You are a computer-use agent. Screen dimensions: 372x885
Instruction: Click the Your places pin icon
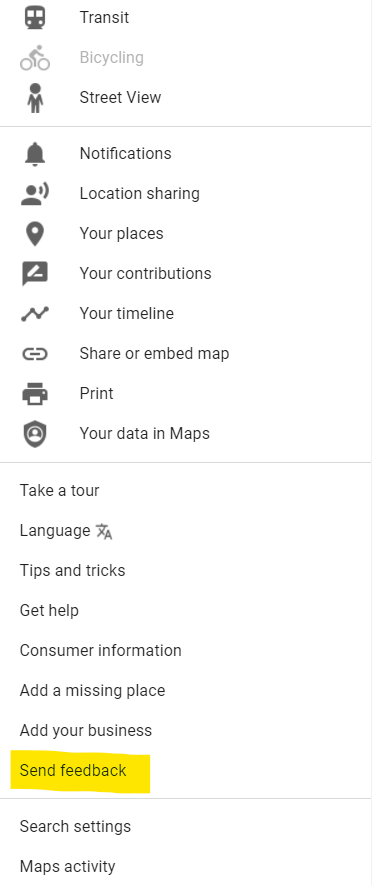[35, 234]
